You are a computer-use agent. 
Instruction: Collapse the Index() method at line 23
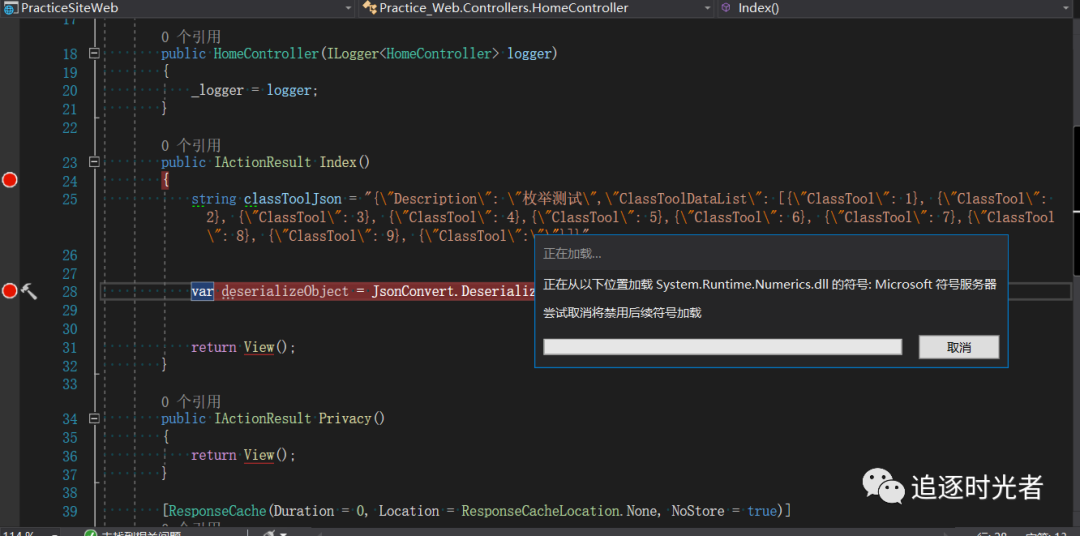pyautogui.click(x=94, y=162)
